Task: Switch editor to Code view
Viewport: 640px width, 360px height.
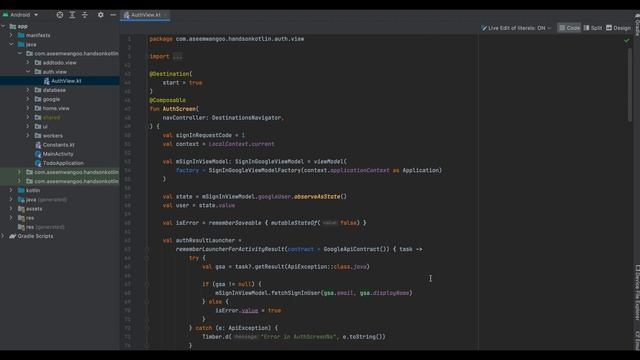Action: pyautogui.click(x=569, y=28)
